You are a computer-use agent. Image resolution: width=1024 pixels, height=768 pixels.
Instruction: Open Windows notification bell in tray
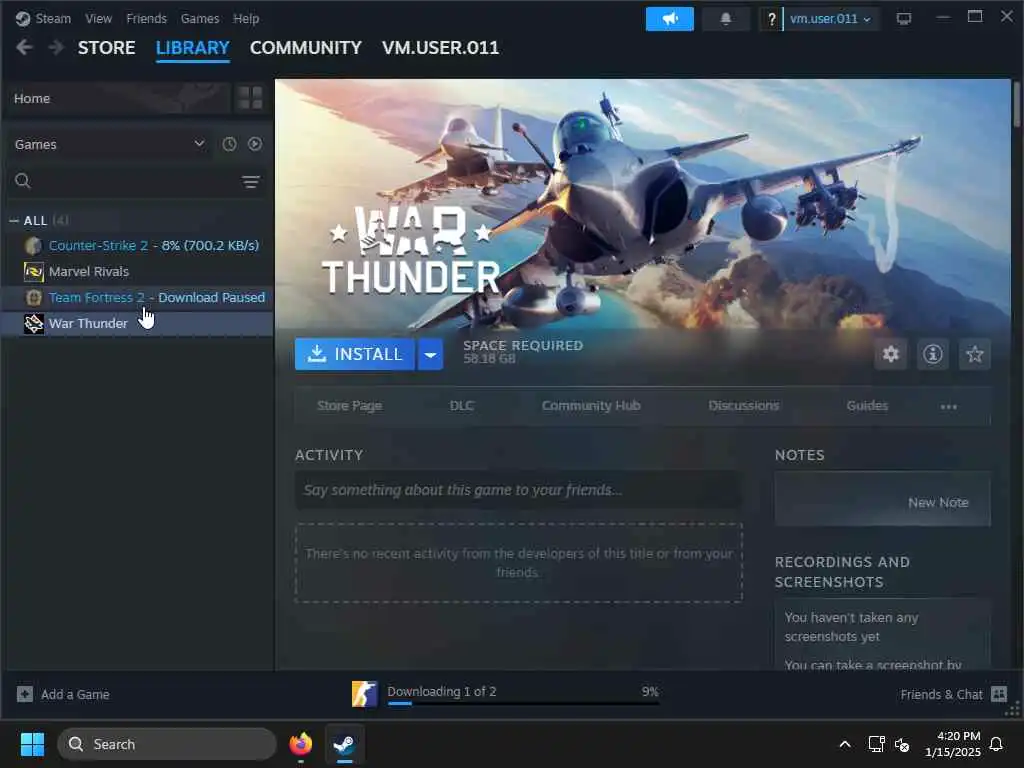(997, 744)
